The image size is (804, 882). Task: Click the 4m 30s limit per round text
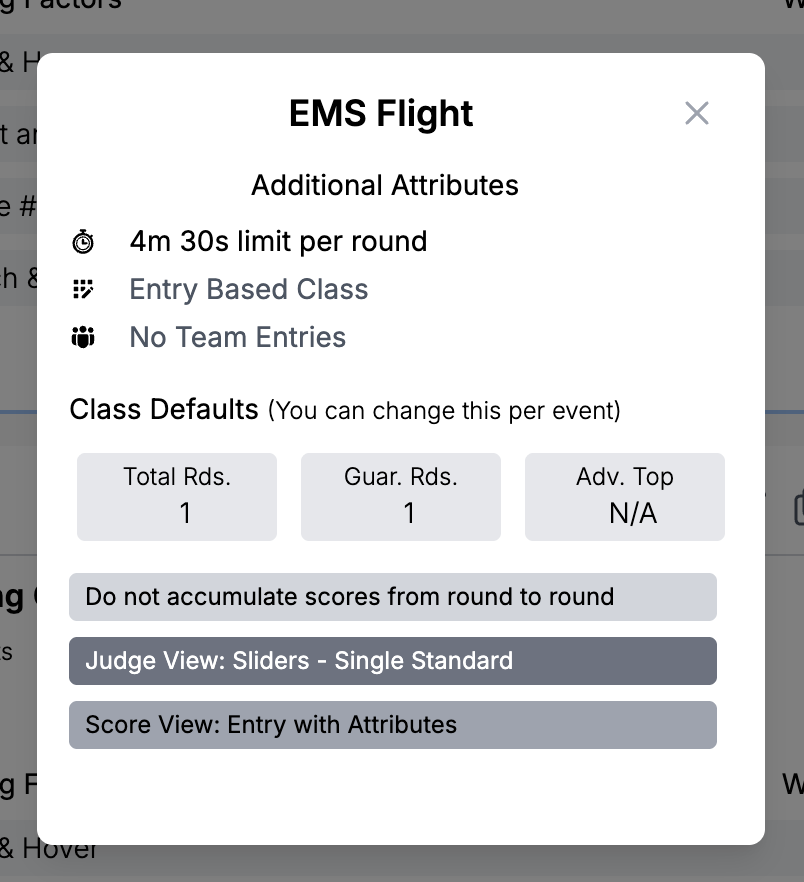pos(278,242)
